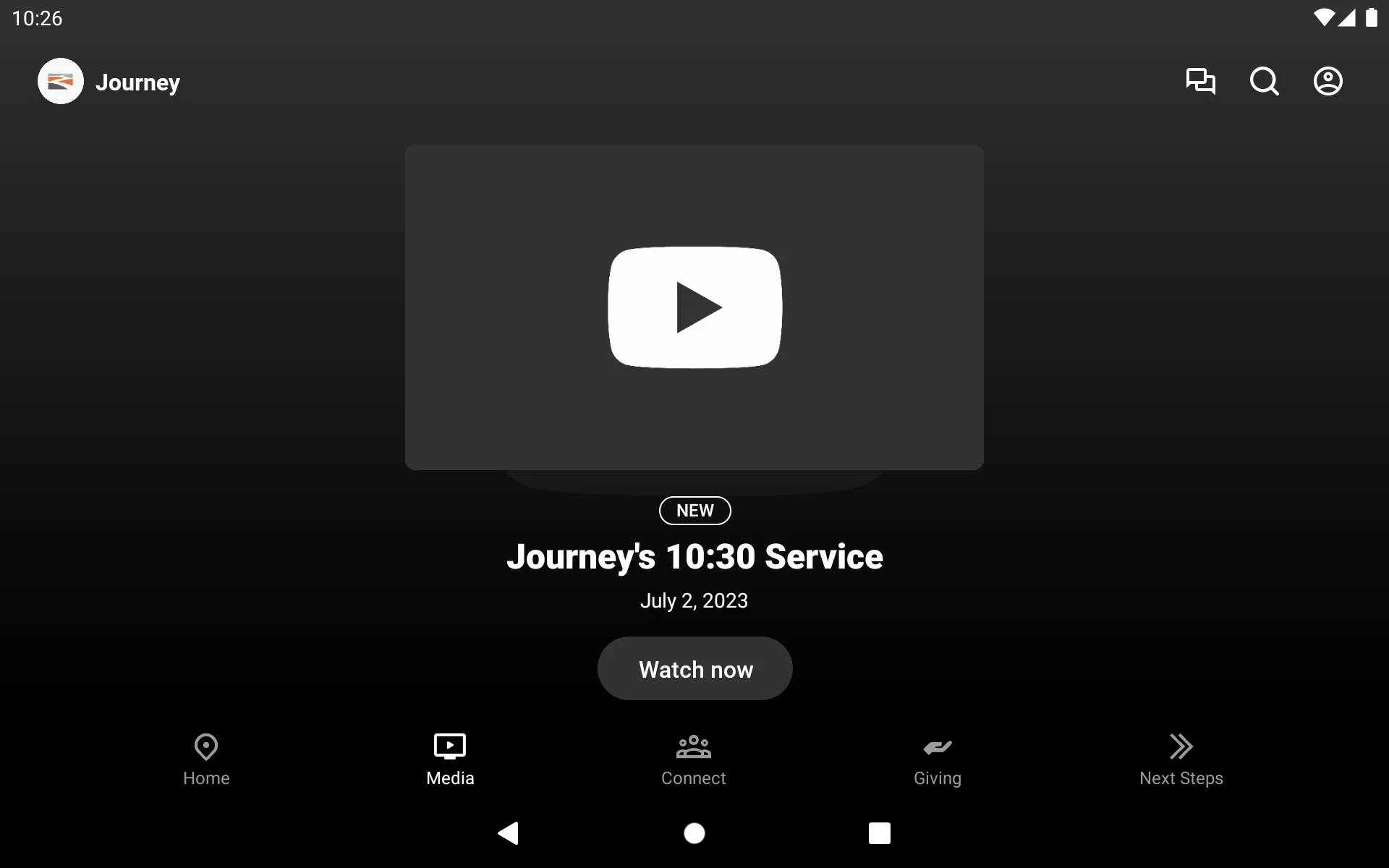Tap the search icon
Viewport: 1389px width, 868px height.
tap(1264, 81)
